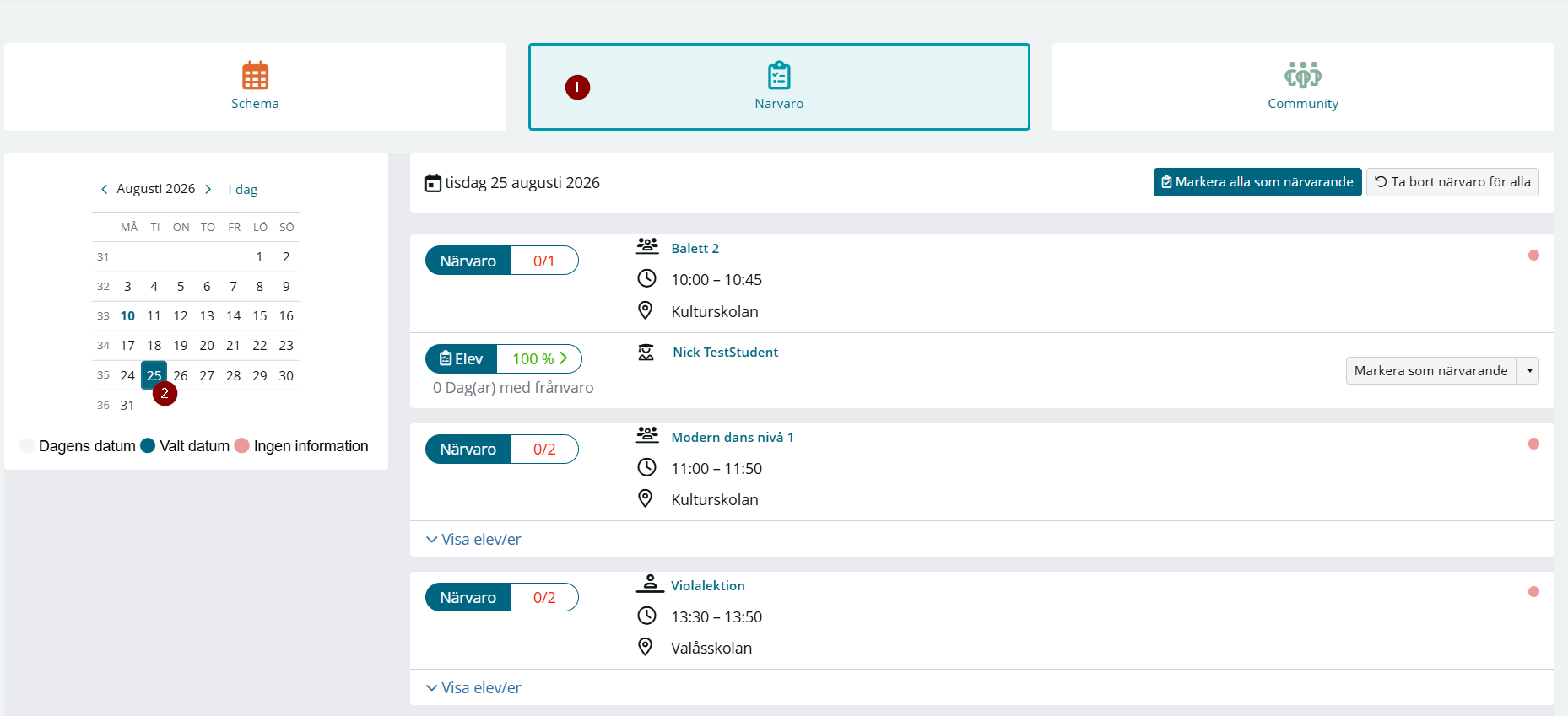Open the Community people icon
1568x716 pixels.
click(1303, 76)
